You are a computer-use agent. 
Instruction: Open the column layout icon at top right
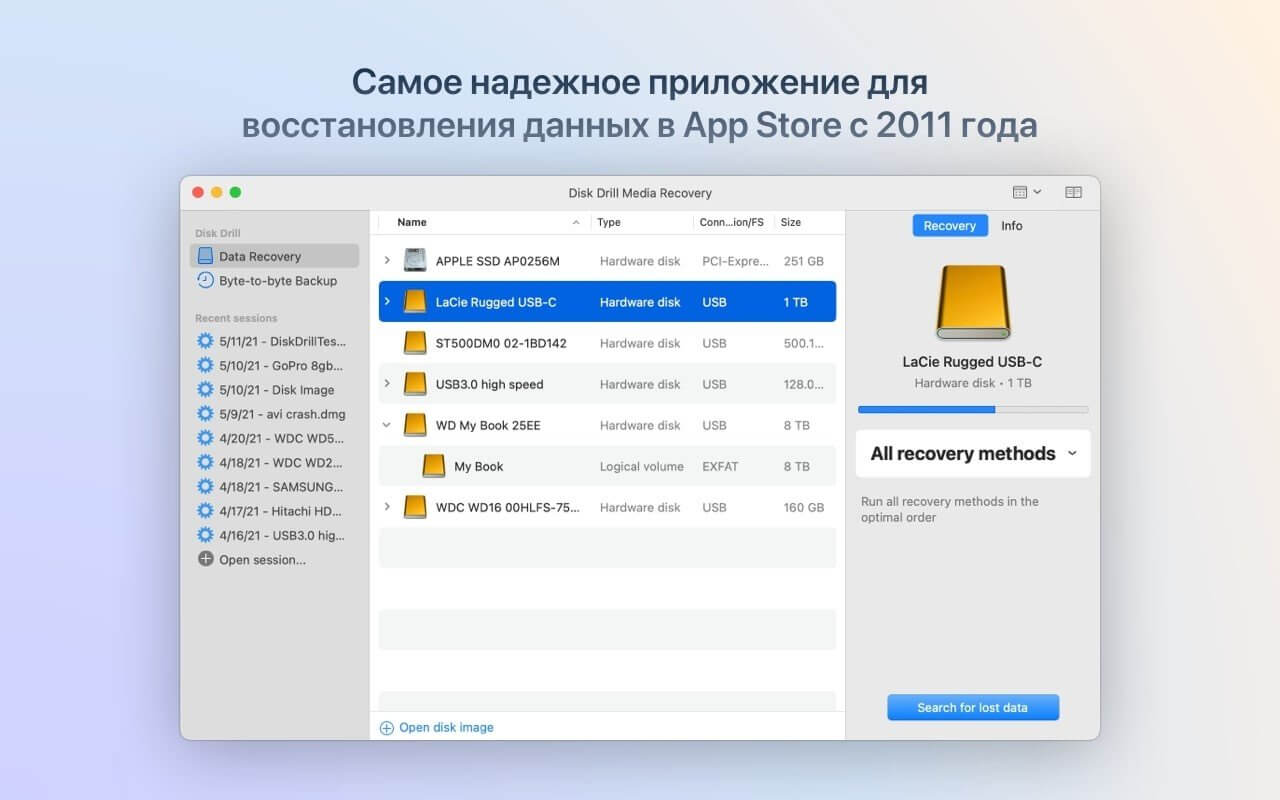pos(1073,191)
